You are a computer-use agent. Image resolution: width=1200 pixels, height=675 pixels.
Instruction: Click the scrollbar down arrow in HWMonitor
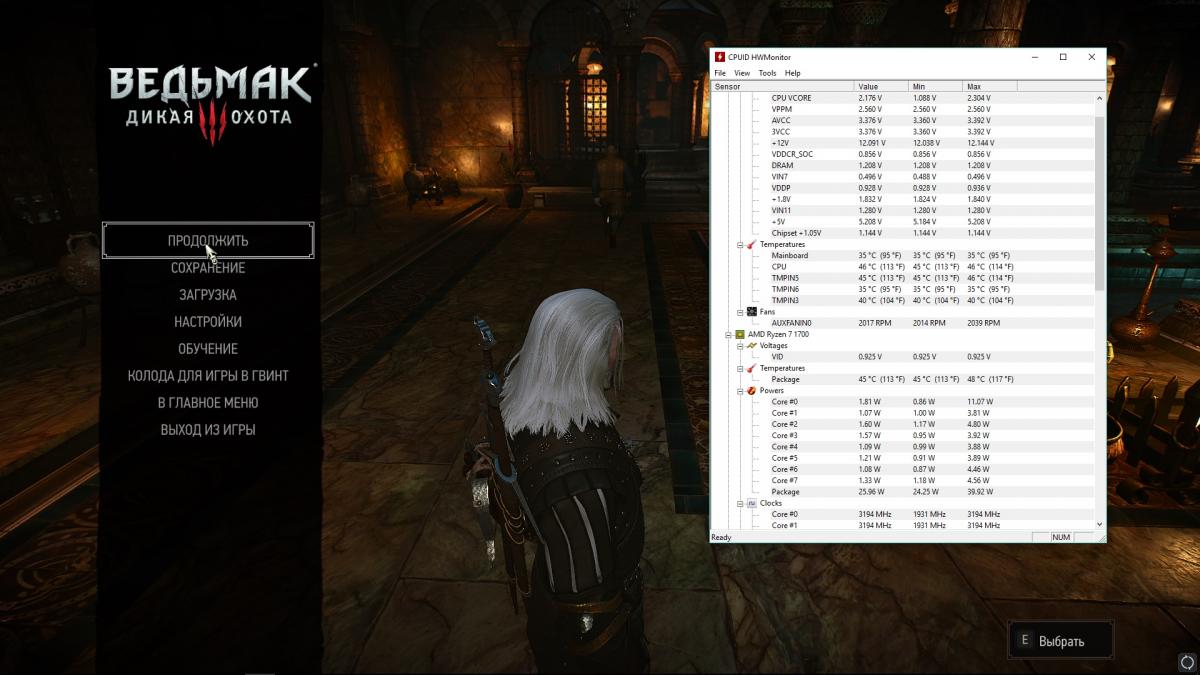coord(1100,524)
